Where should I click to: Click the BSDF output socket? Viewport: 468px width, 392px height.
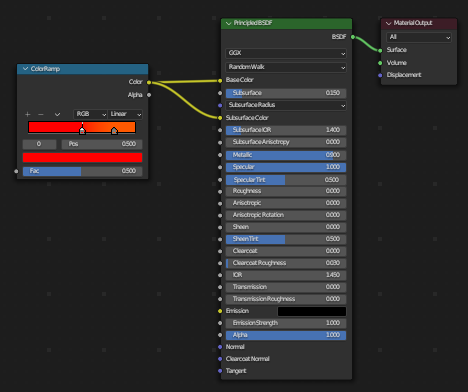tap(353, 37)
